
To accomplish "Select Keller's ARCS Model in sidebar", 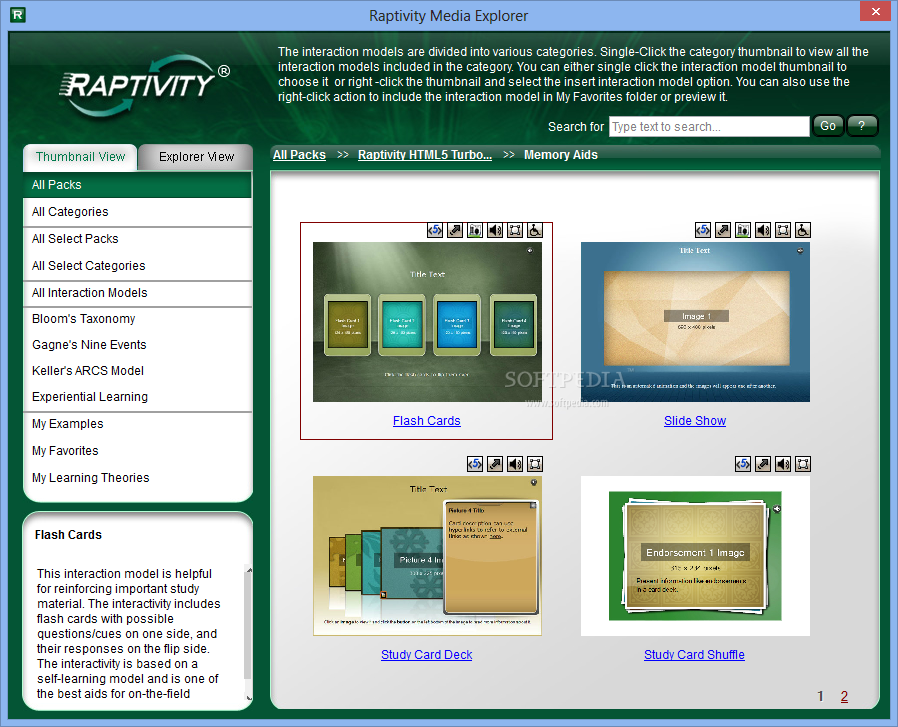I will (x=137, y=371).
